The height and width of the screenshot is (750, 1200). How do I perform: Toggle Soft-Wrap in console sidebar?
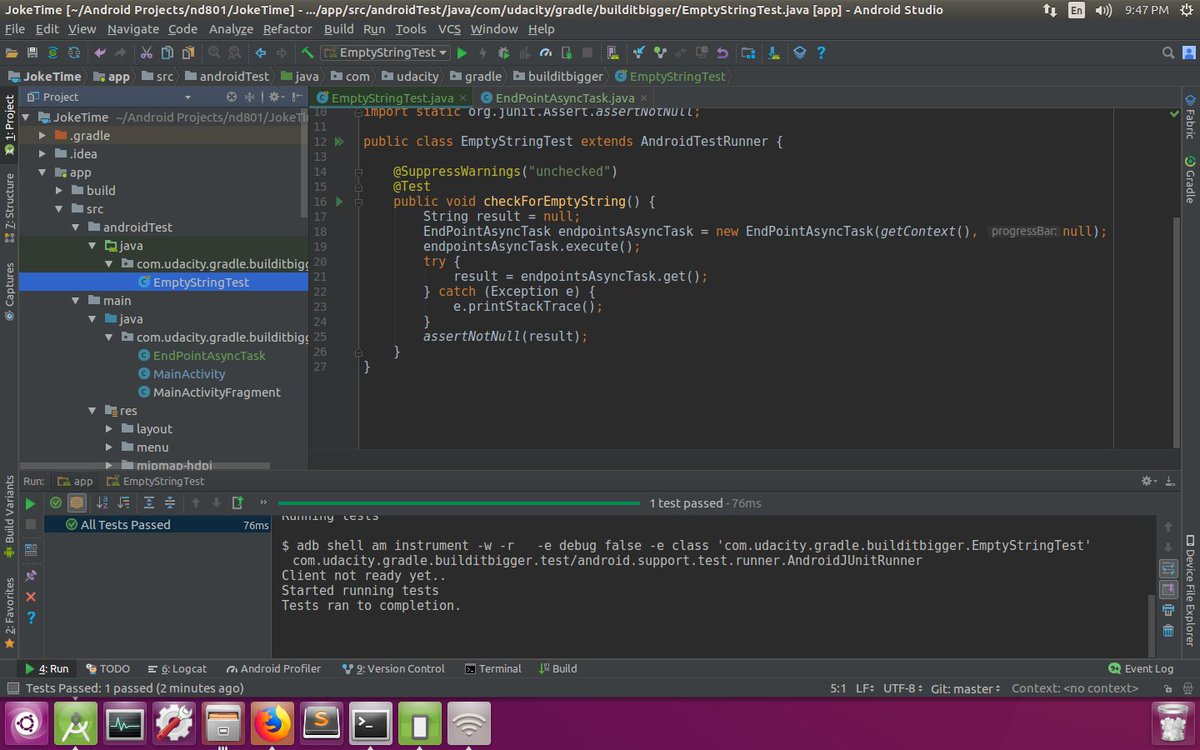click(1168, 567)
